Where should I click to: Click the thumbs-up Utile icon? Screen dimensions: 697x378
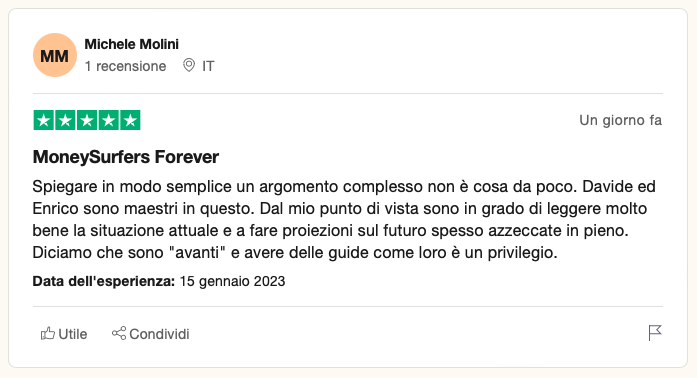pos(48,333)
